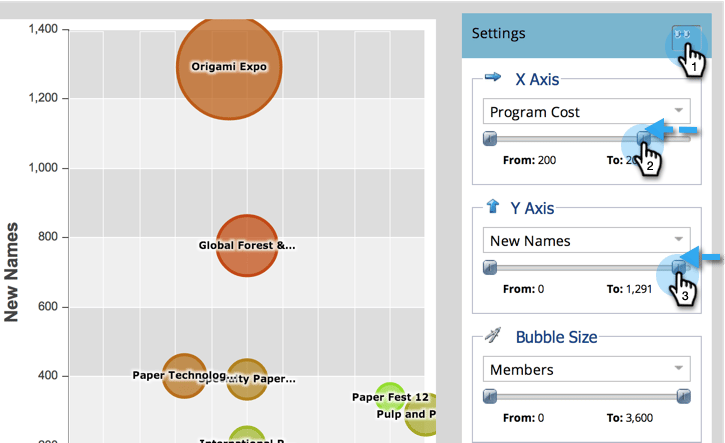
Task: Click the Settings panel header
Action: (x=560, y=34)
